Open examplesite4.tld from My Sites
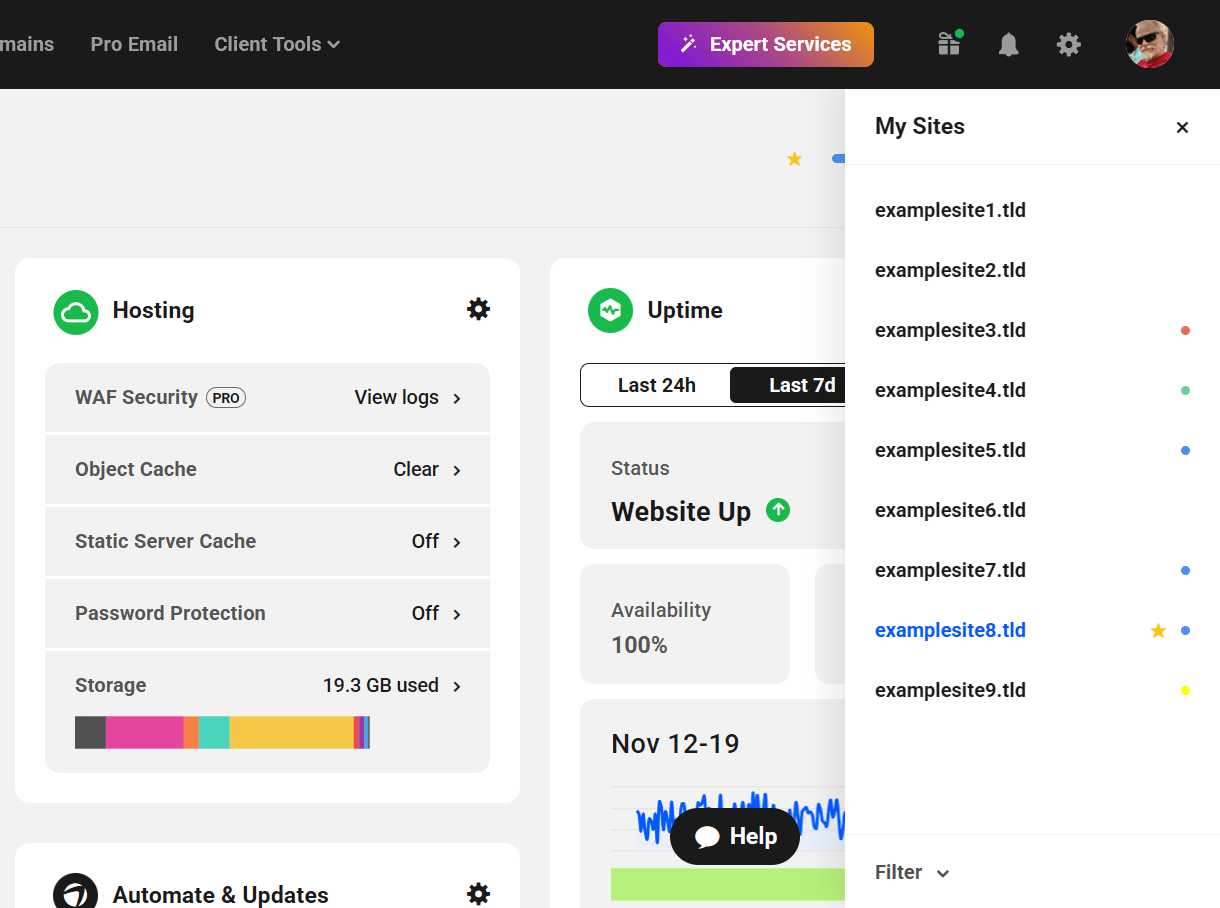Screen dimensions: 1220x908 [949, 390]
